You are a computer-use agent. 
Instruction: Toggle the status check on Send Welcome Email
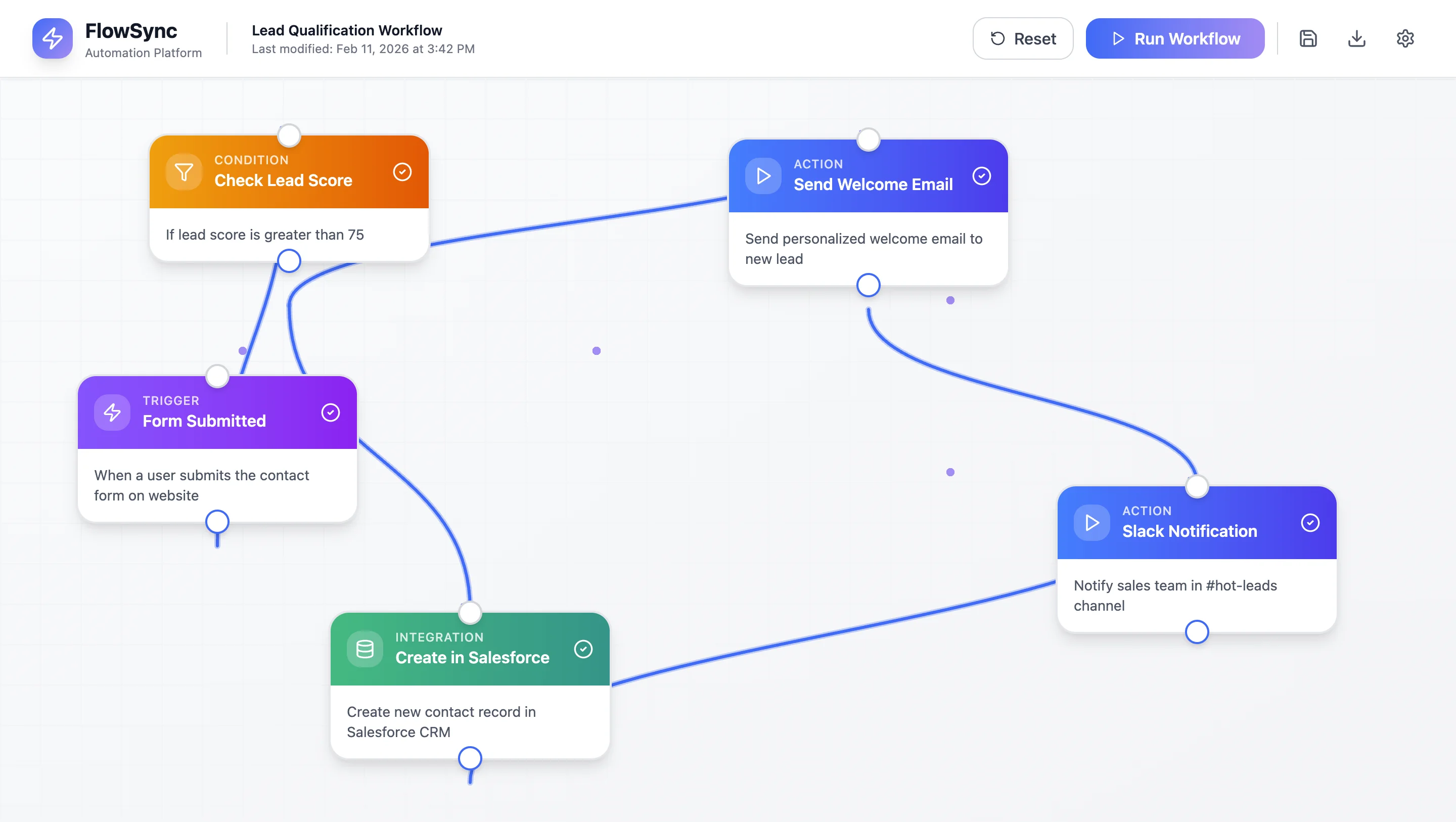coord(982,175)
